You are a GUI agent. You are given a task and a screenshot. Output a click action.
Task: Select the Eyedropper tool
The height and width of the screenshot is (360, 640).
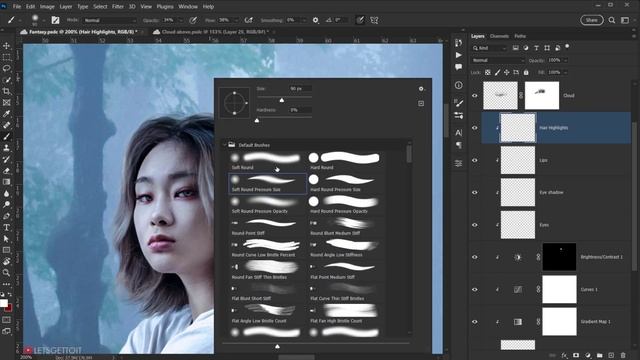(x=7, y=114)
